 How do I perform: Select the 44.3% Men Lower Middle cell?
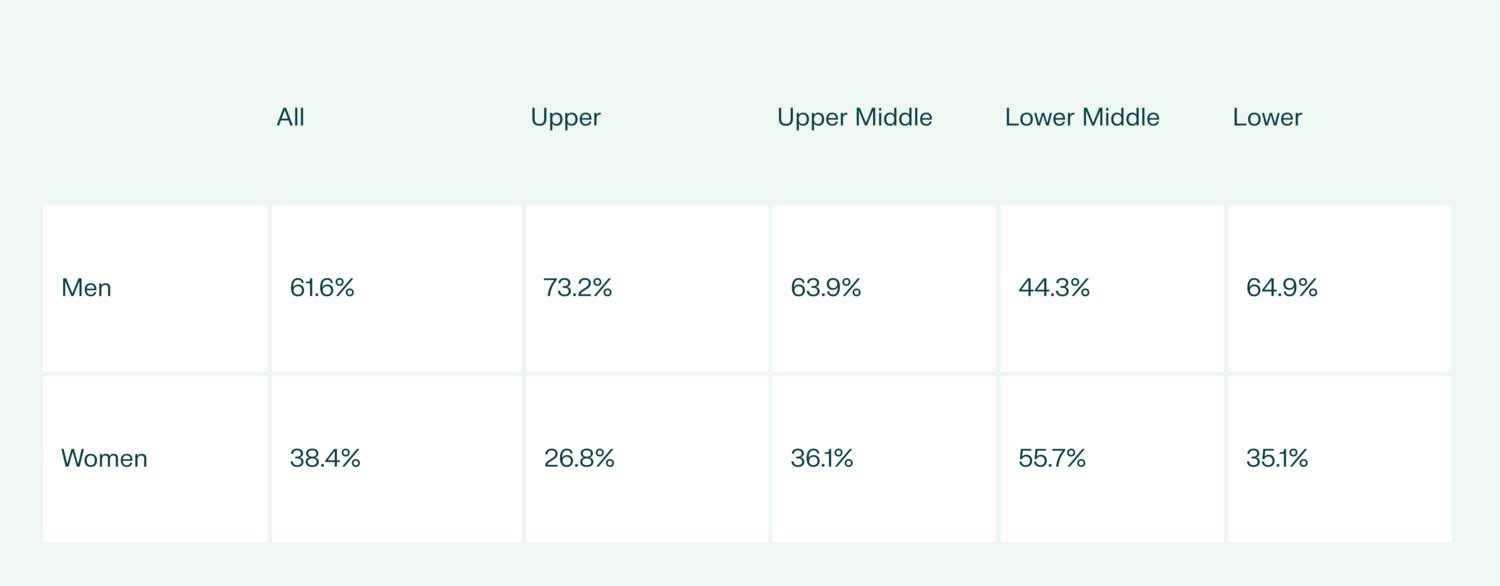coord(1054,288)
